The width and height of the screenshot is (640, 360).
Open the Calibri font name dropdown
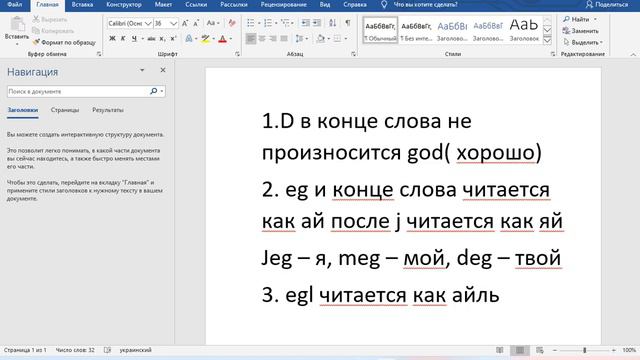pyautogui.click(x=148, y=24)
